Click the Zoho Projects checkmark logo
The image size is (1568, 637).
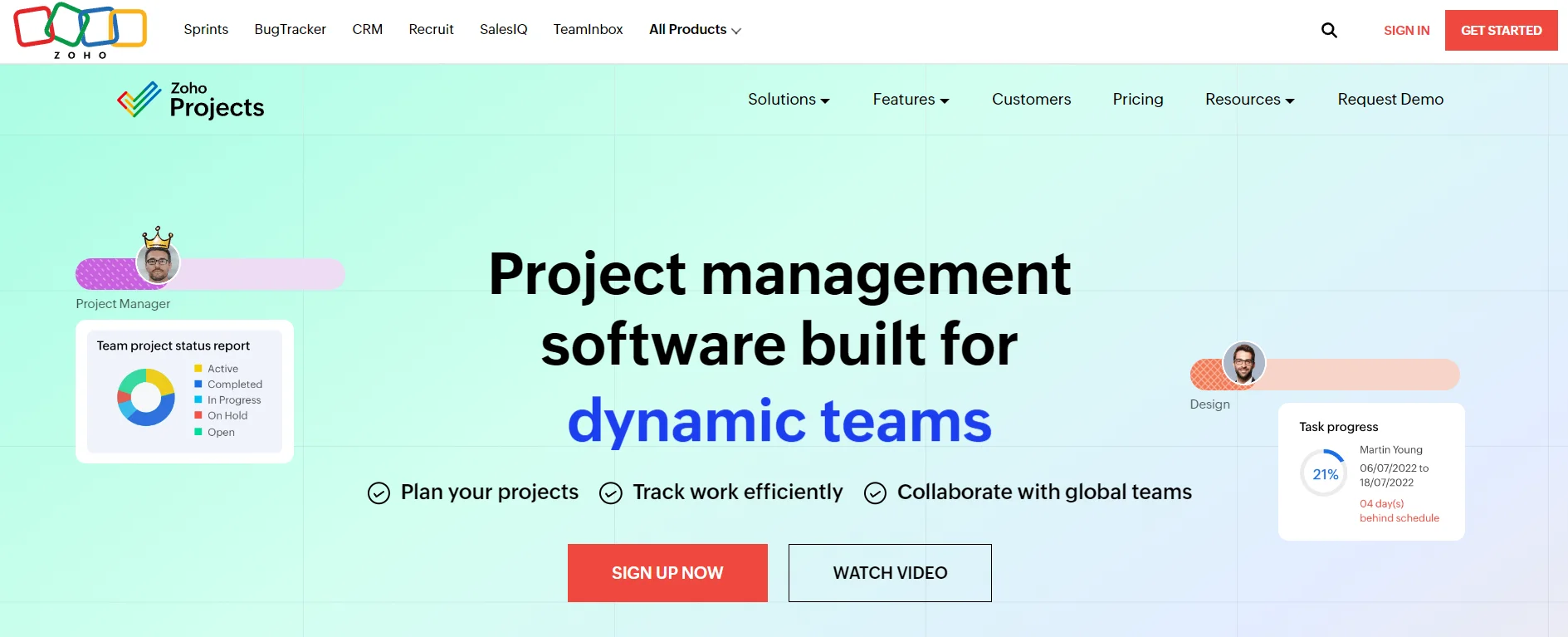pos(139,100)
